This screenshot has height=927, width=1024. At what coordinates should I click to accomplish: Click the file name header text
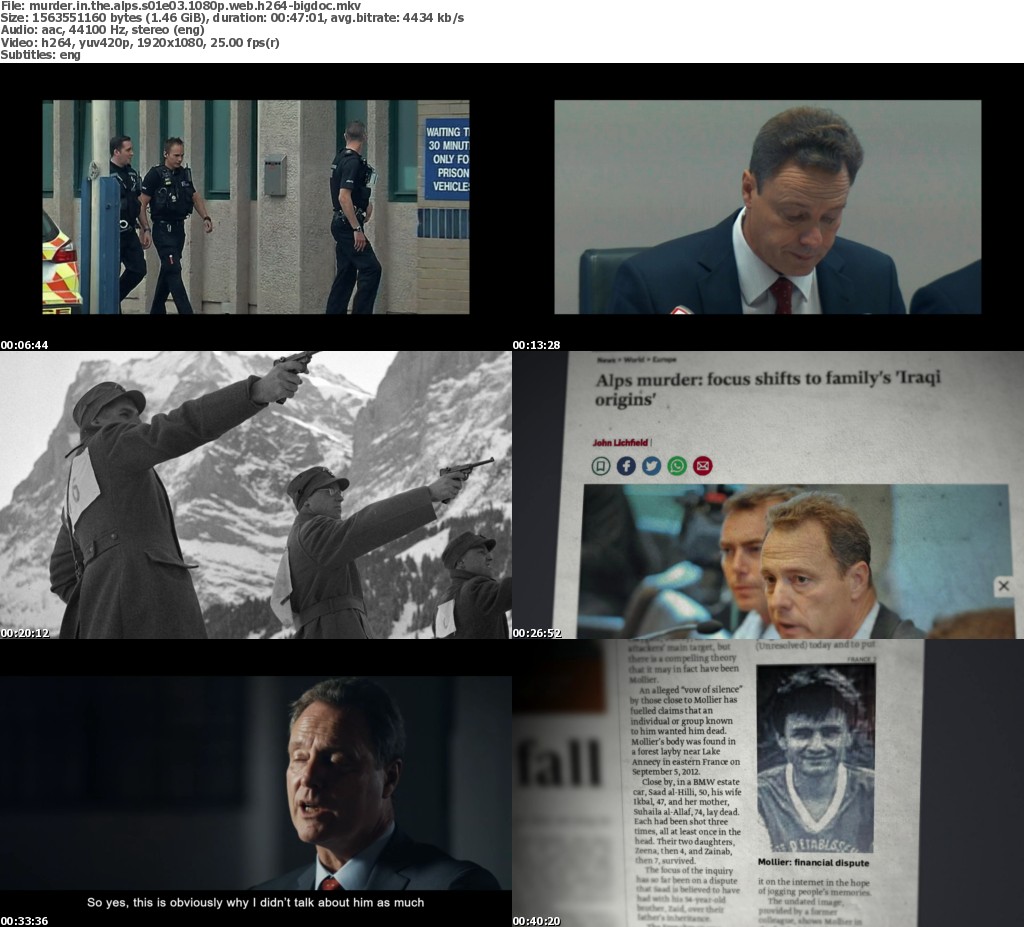[180, 6]
